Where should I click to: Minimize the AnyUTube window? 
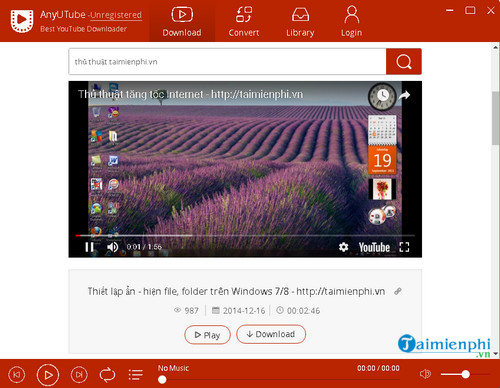pos(450,11)
